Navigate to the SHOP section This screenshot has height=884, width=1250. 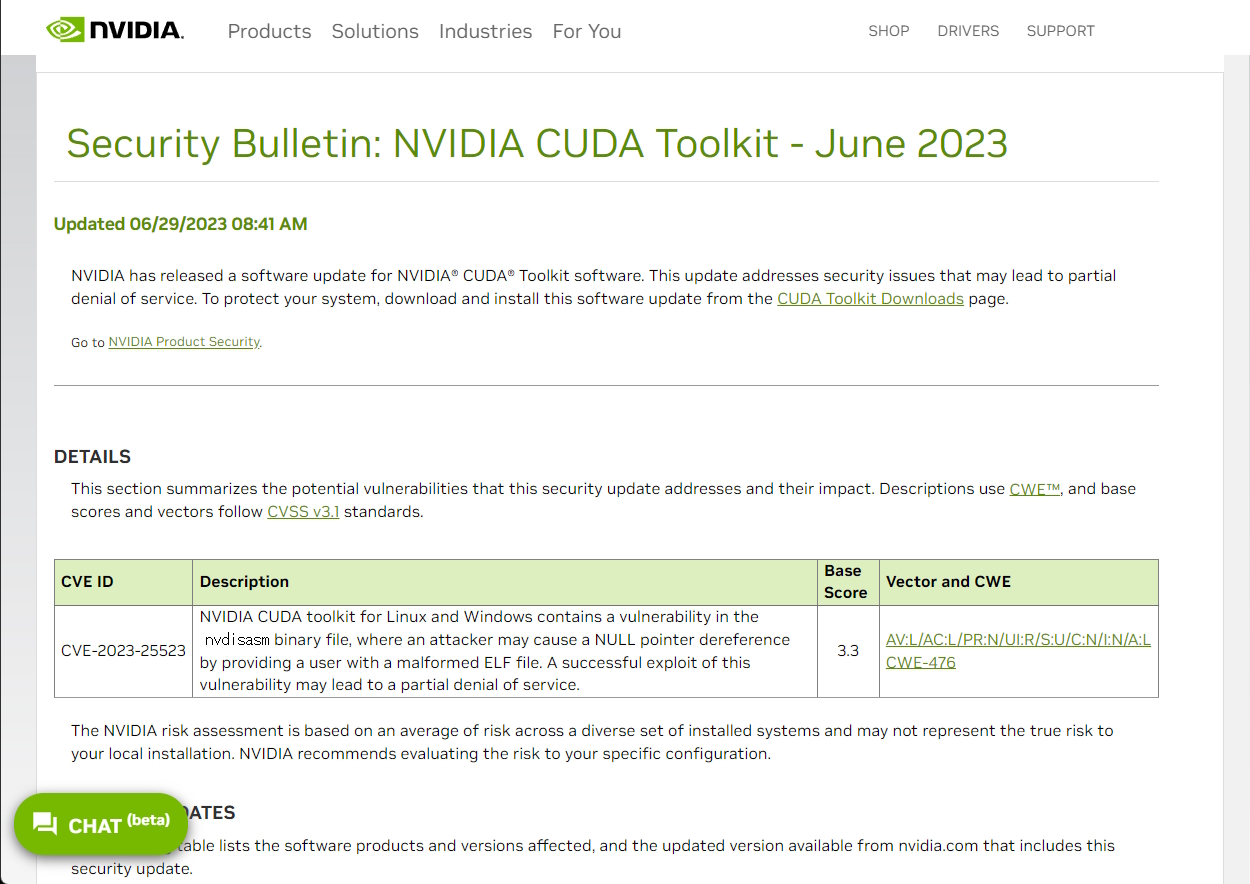click(x=888, y=31)
